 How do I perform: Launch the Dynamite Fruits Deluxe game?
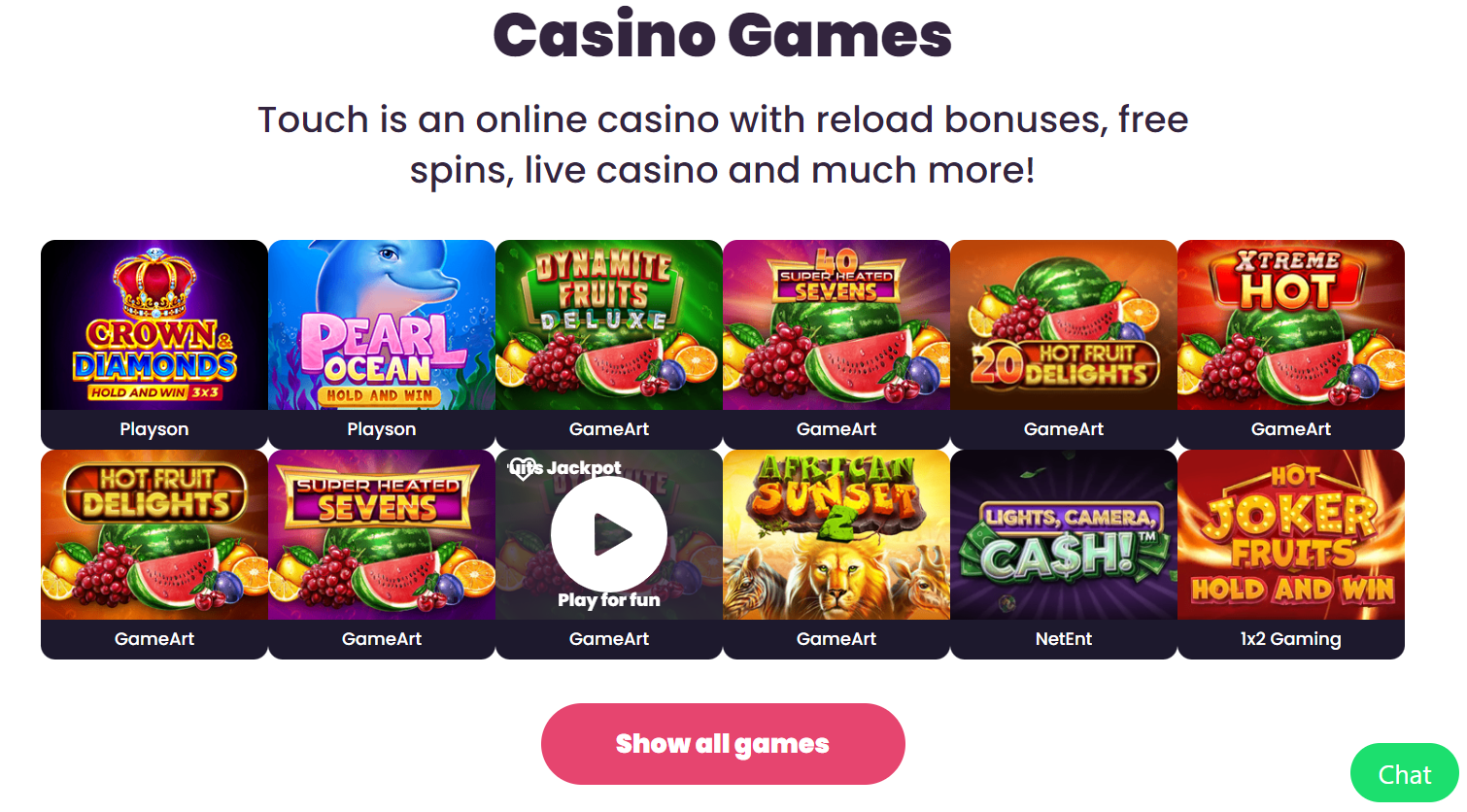(x=609, y=324)
